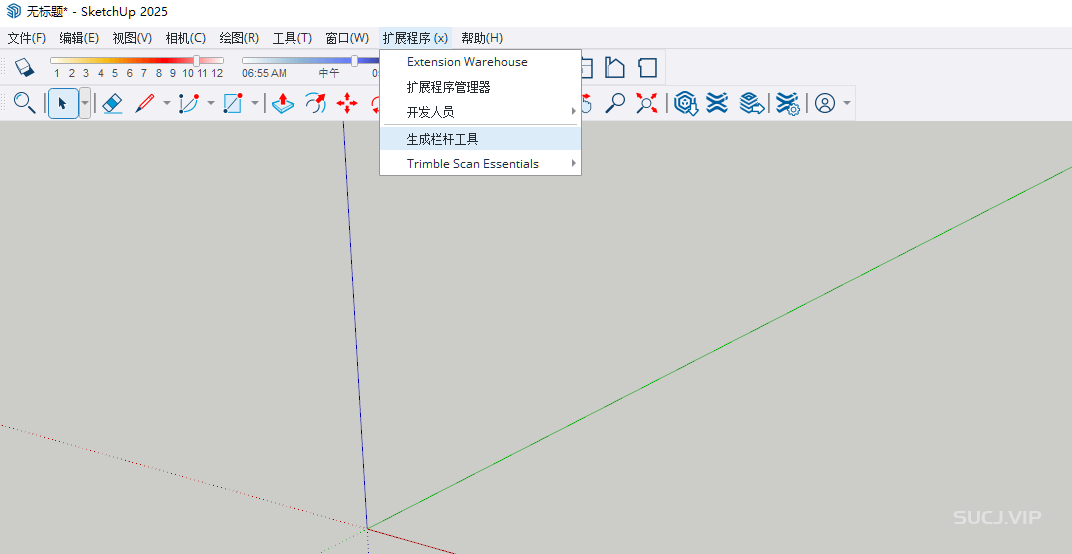Open the 窗口(W) menu

coord(347,38)
